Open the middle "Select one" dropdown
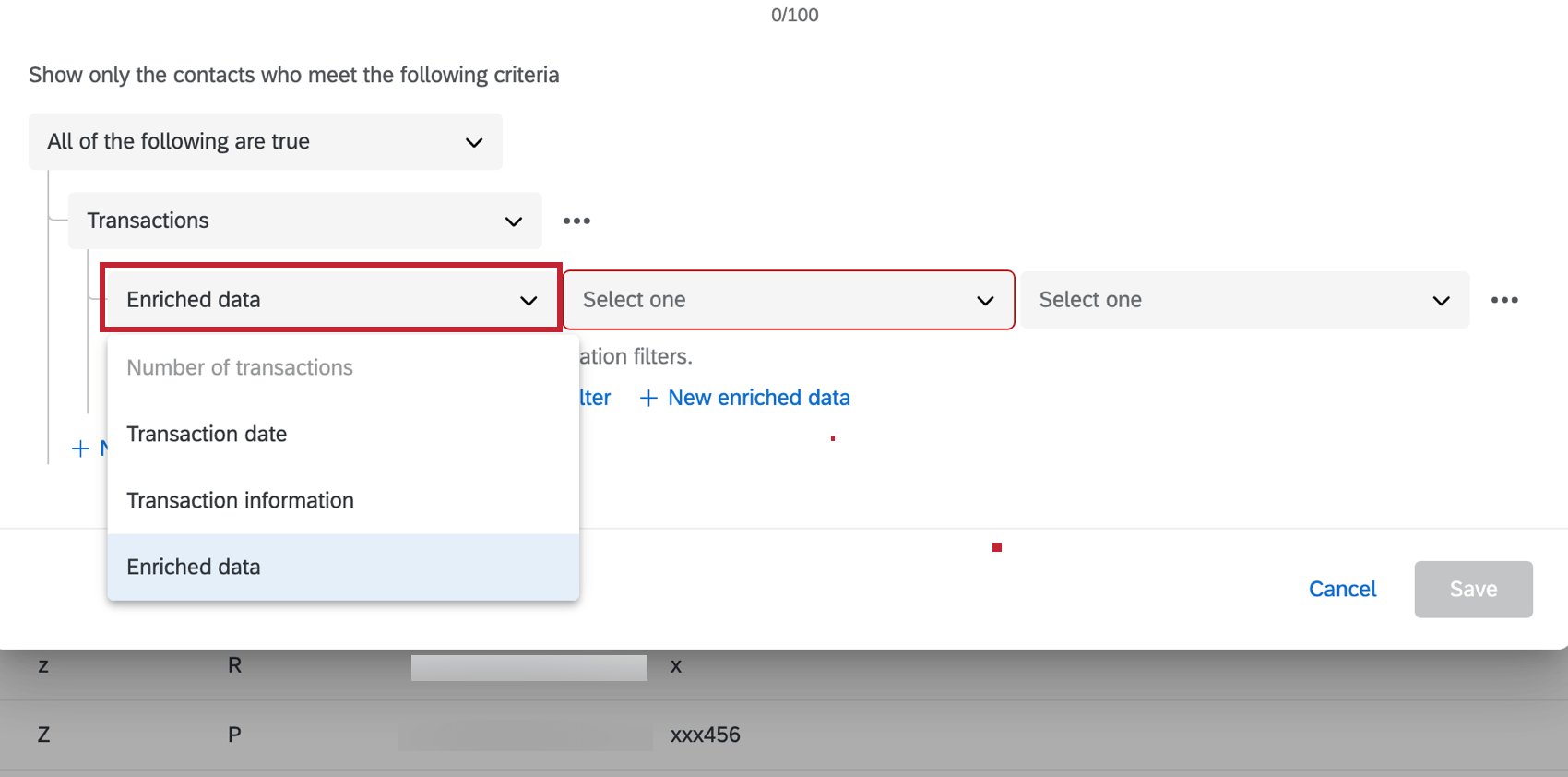The image size is (1568, 777). pos(788,300)
